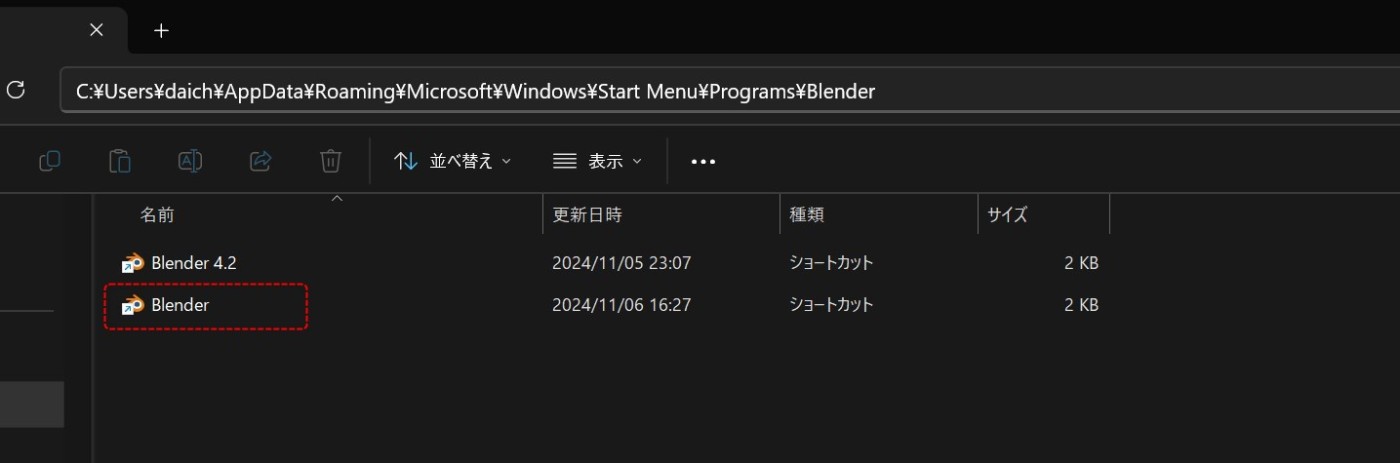The height and width of the screenshot is (463, 1400).
Task: Click the Share icon in the toolbar
Action: tap(260, 161)
